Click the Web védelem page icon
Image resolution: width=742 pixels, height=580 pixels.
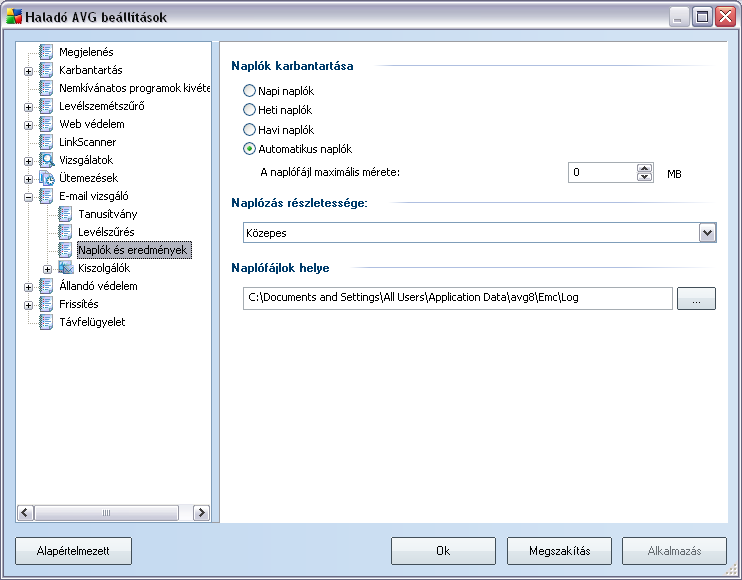pyautogui.click(x=46, y=124)
